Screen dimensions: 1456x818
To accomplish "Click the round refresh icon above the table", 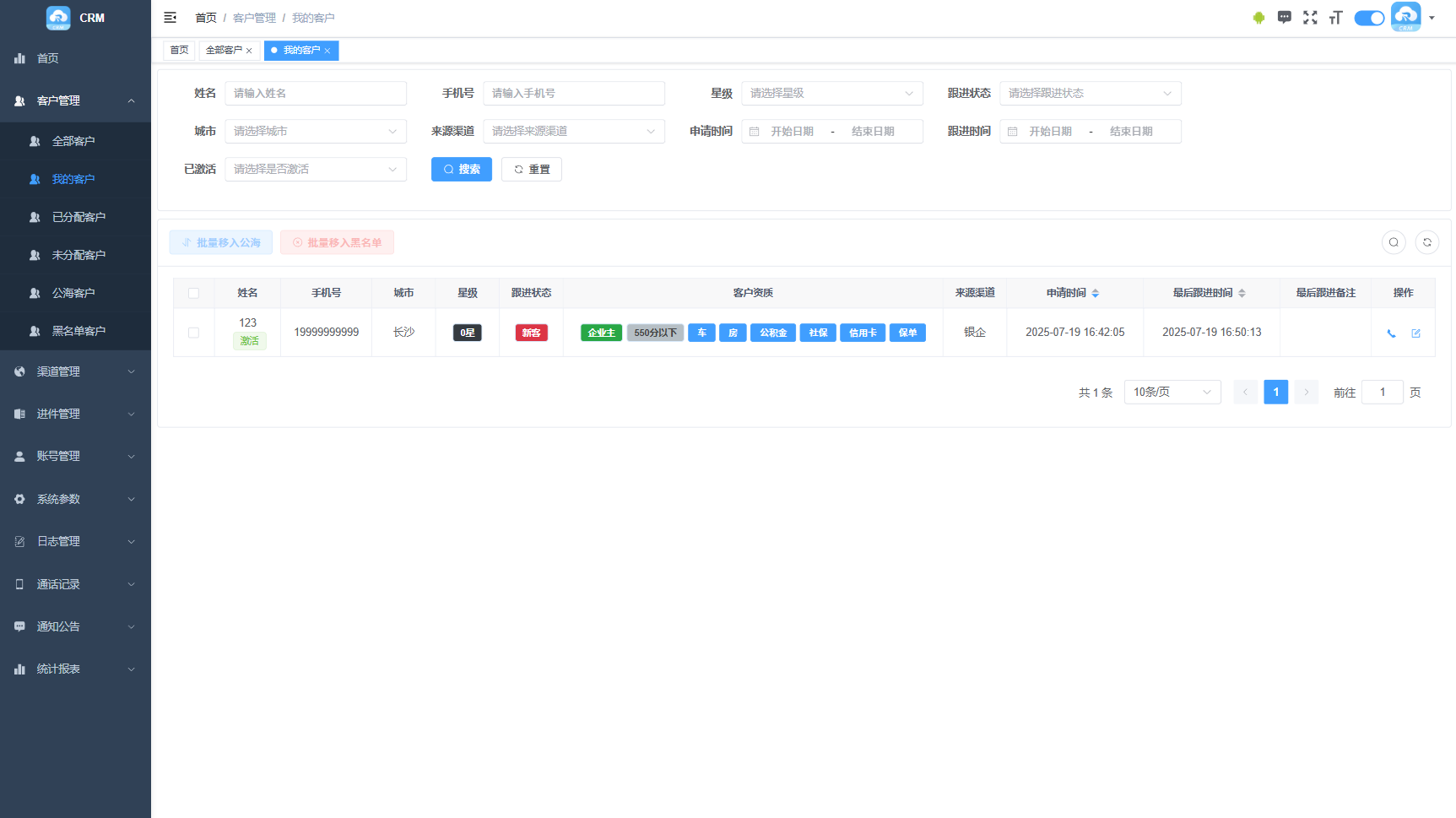I will 1427,242.
